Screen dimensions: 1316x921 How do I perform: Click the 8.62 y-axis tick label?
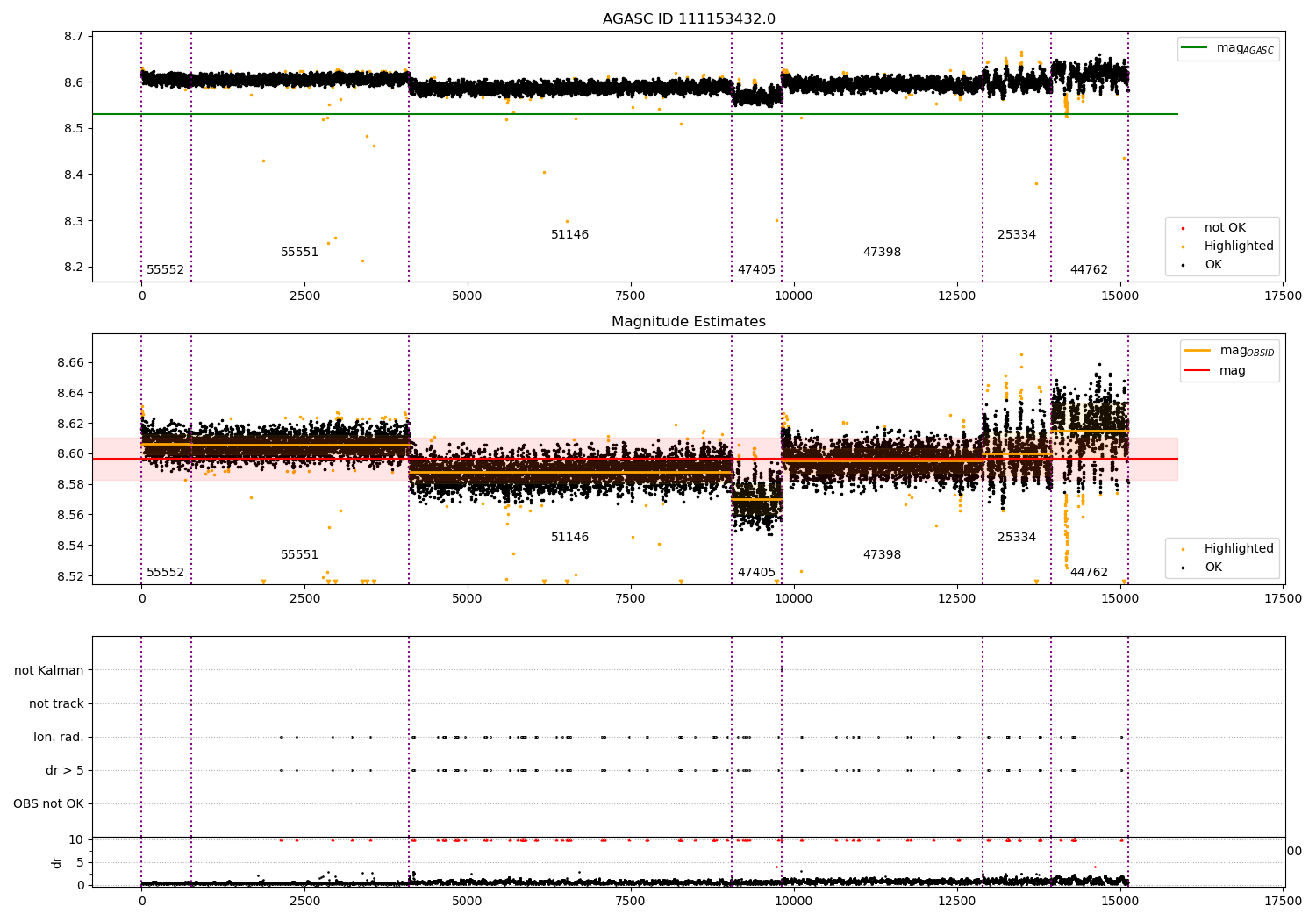(x=70, y=424)
